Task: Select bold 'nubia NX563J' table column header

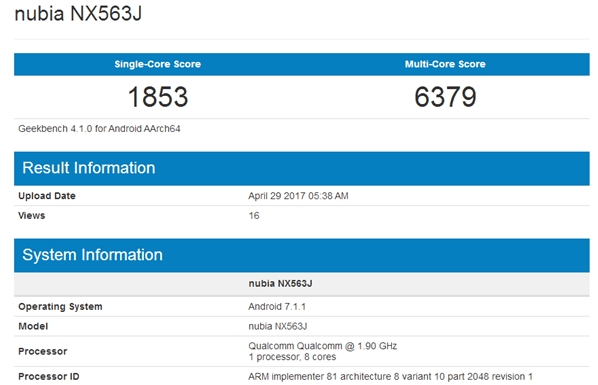Action: click(280, 284)
